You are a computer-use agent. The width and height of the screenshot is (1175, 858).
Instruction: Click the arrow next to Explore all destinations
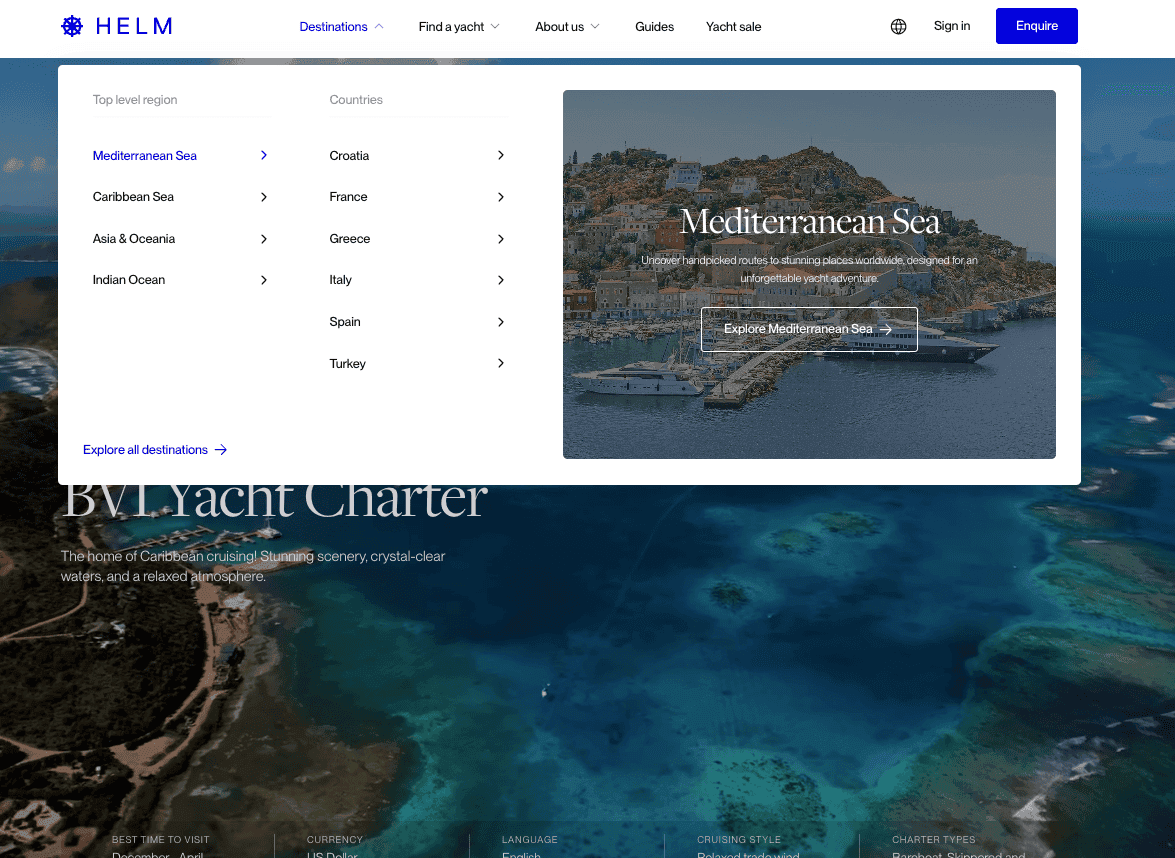221,450
